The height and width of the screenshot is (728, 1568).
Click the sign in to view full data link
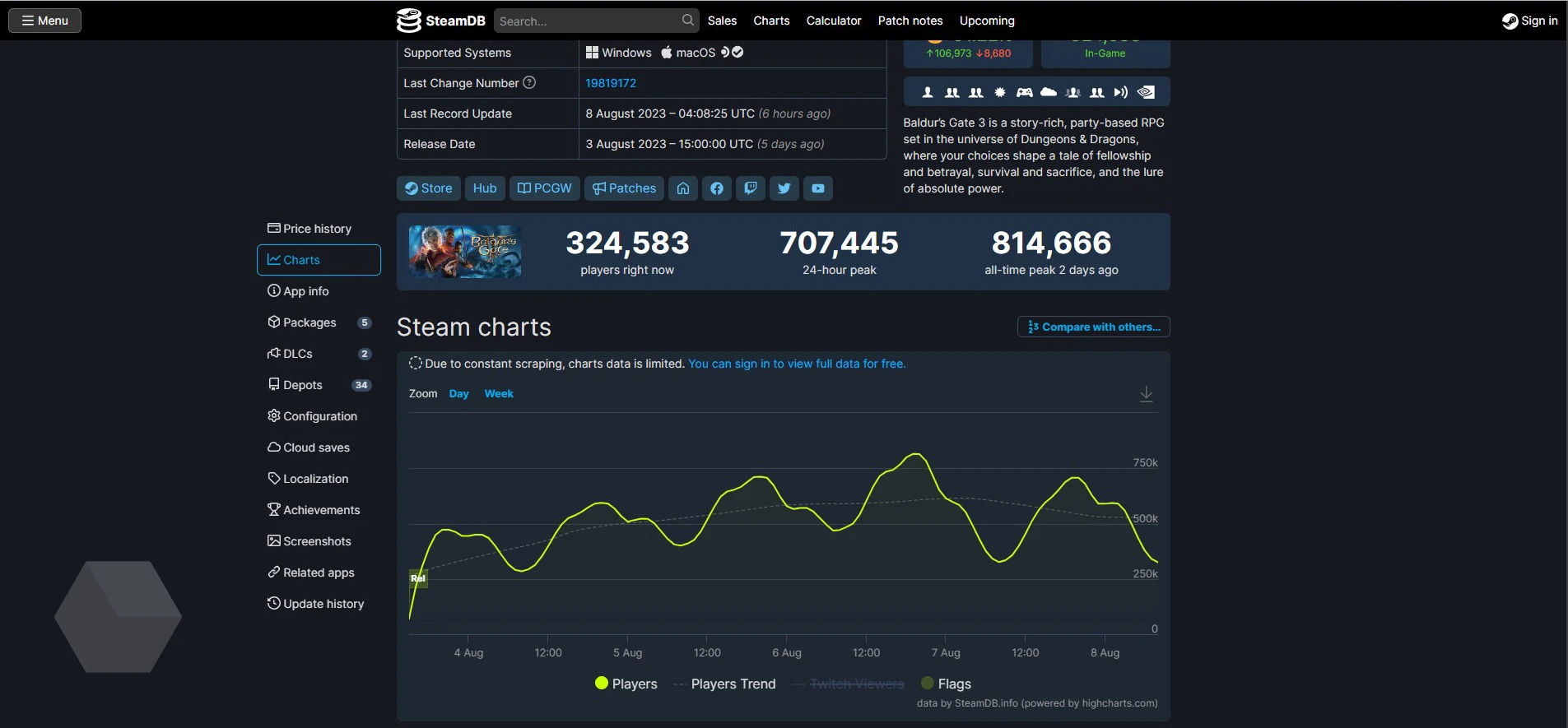pyautogui.click(x=796, y=364)
